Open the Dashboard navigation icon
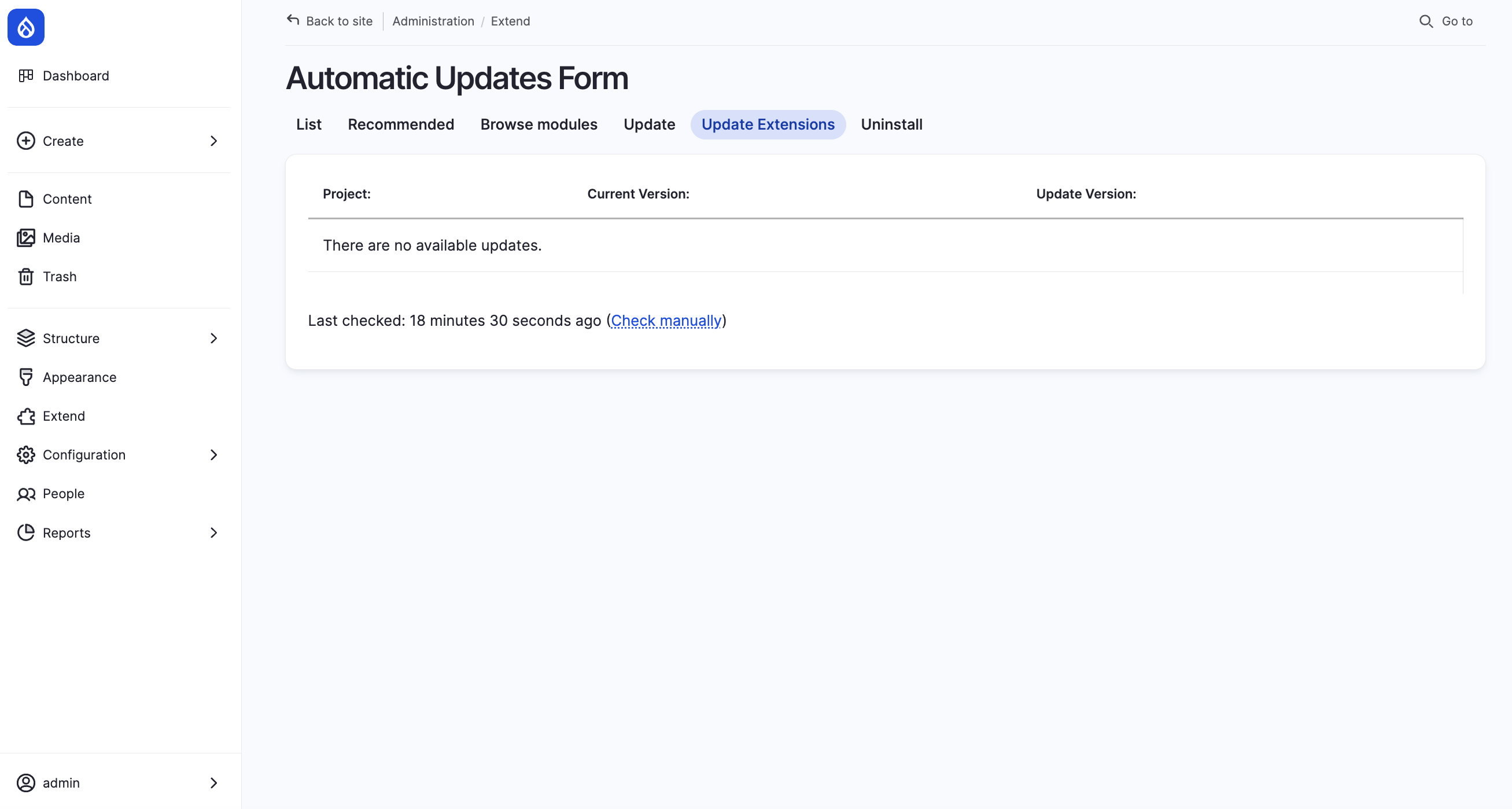Screen dimensions: 1512x809 (26, 75)
